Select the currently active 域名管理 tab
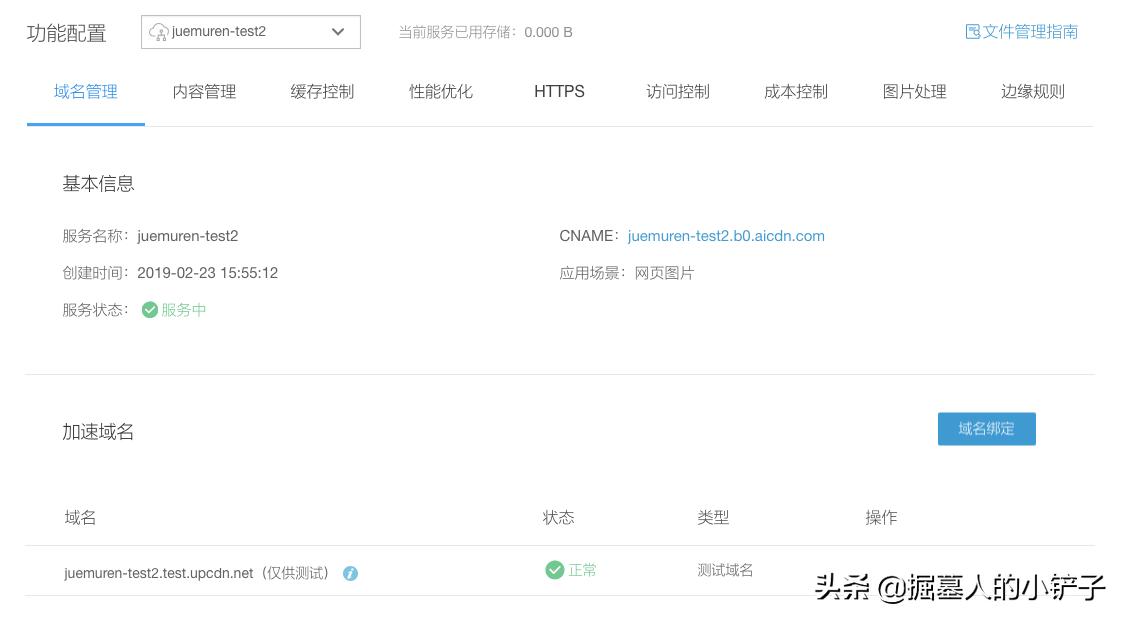1124x620 pixels. click(x=85, y=91)
